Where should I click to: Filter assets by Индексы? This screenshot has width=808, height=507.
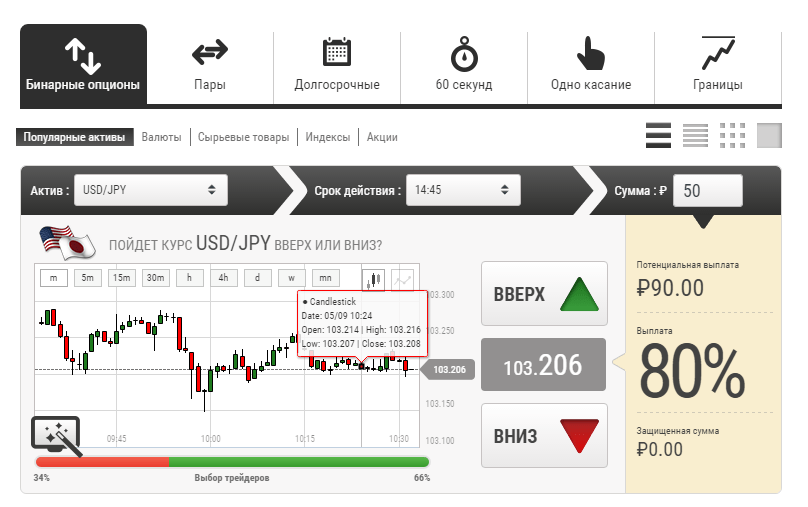click(x=328, y=137)
